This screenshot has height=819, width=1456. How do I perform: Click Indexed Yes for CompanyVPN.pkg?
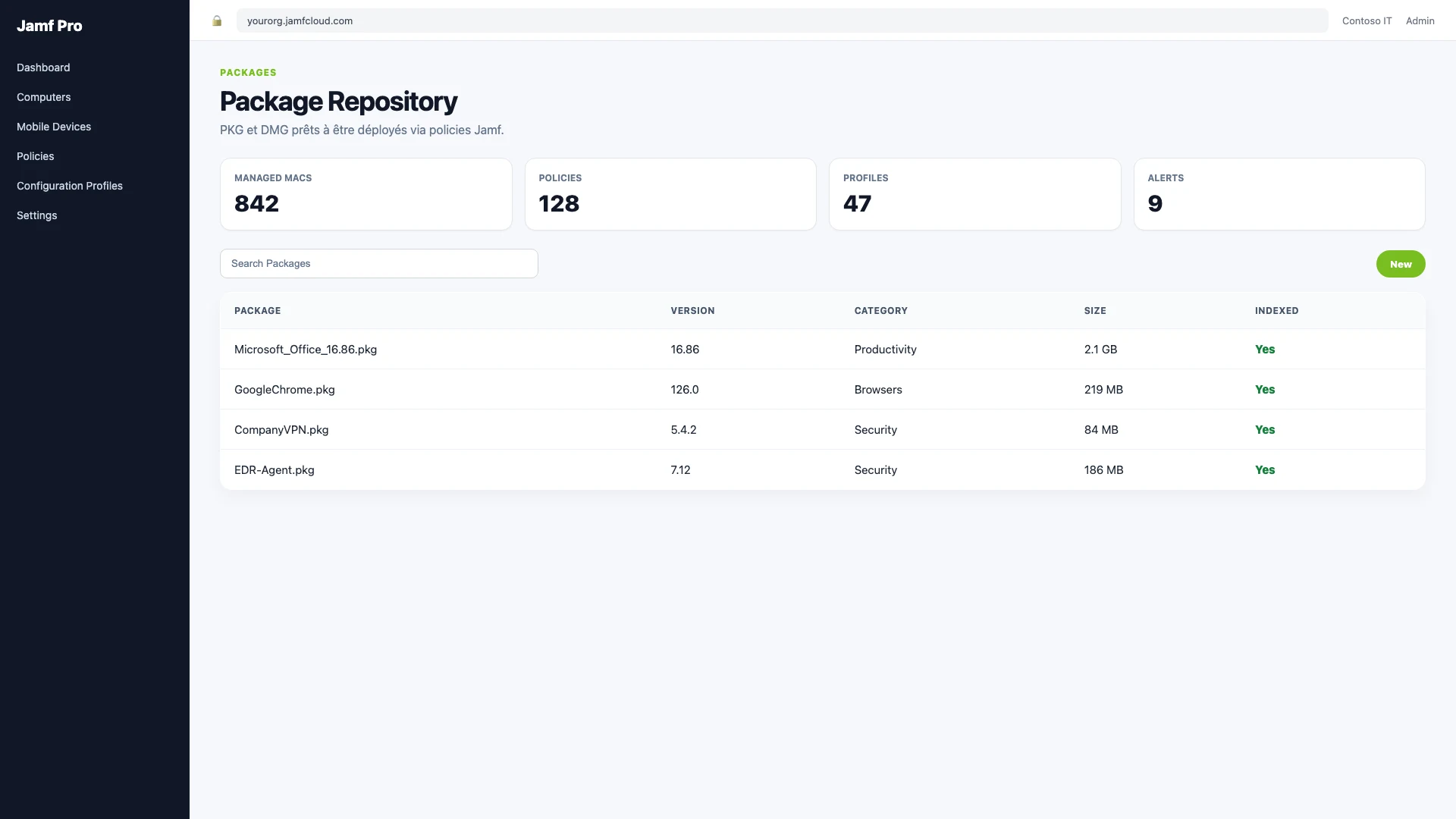coord(1265,430)
